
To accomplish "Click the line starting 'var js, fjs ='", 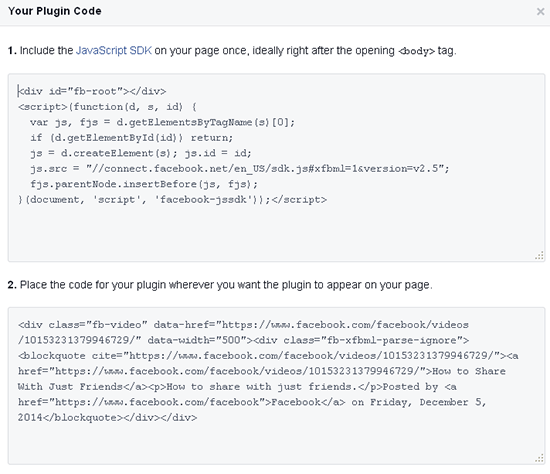I will [x=162, y=122].
